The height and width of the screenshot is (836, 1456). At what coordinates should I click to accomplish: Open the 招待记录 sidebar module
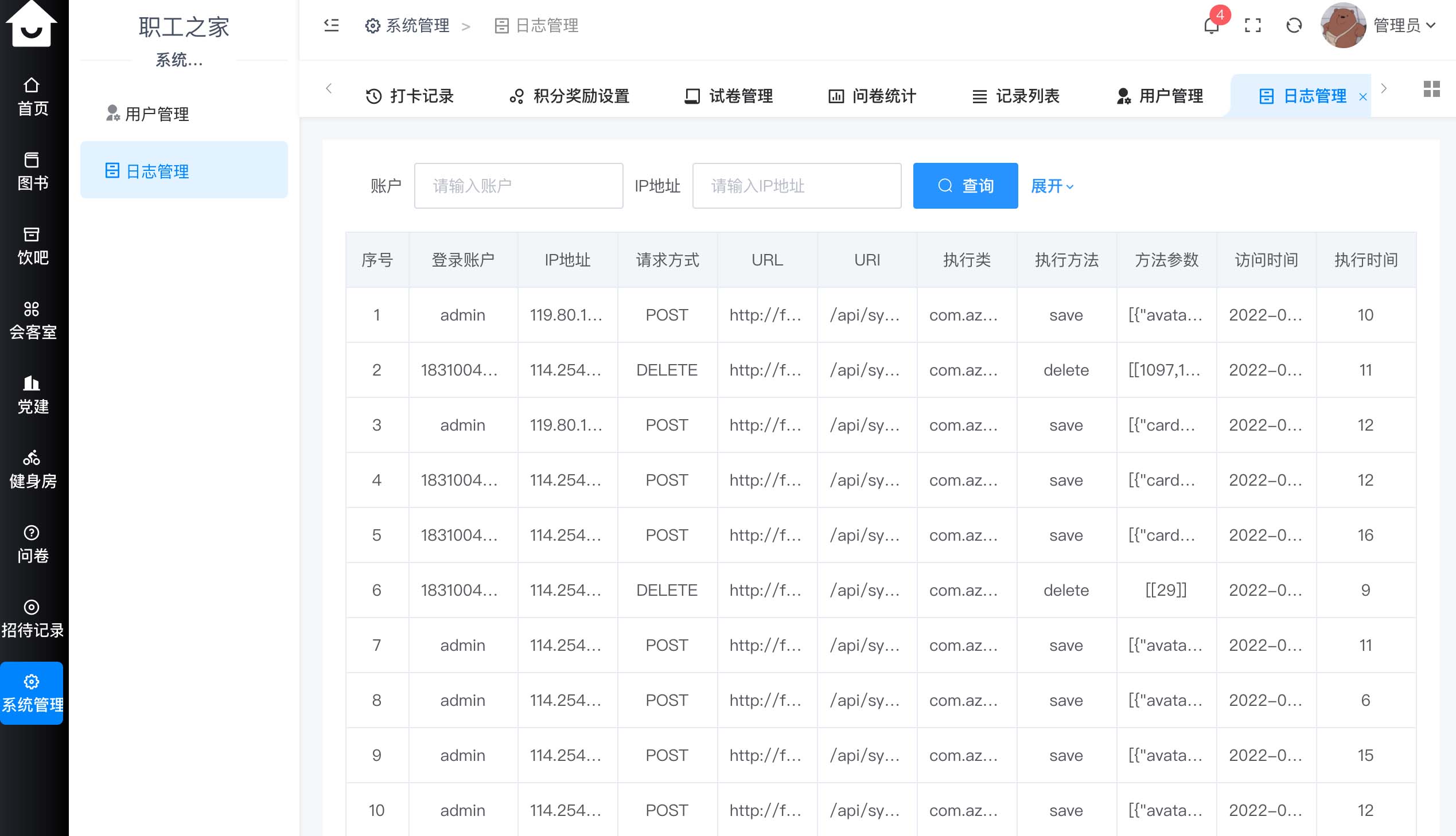pos(32,619)
